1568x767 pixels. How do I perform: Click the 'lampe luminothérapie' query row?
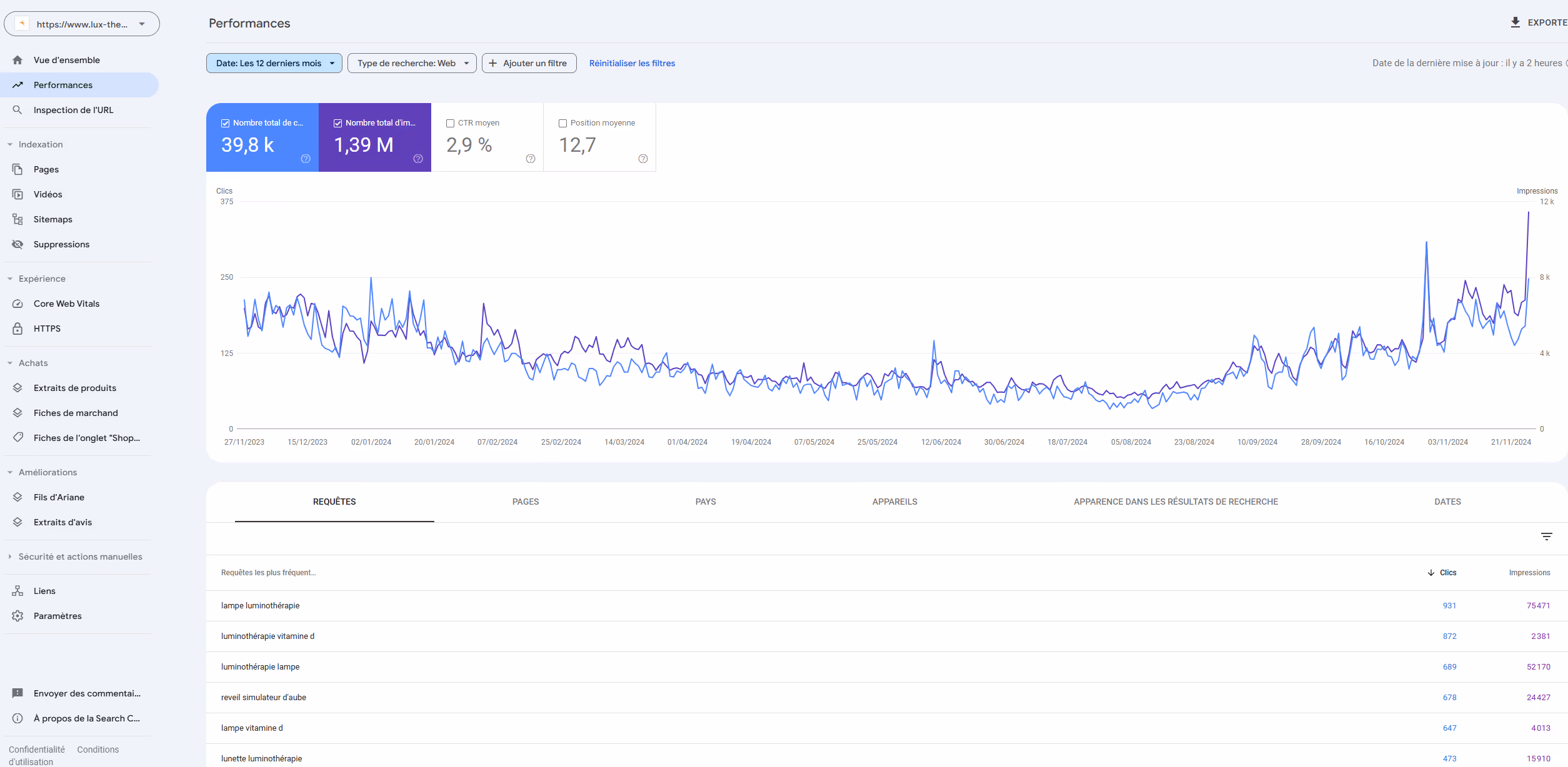[x=261, y=605]
